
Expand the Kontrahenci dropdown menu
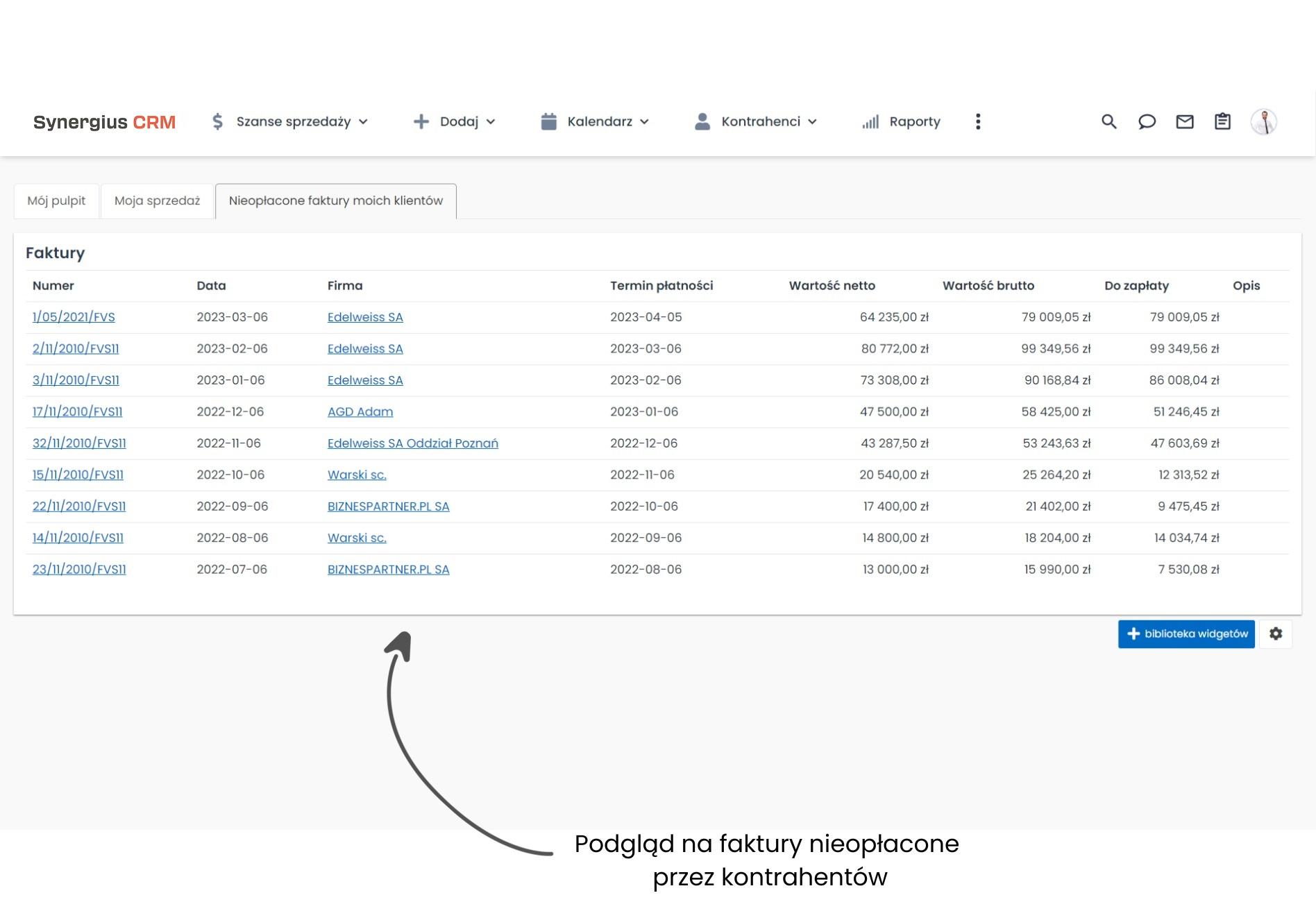(x=756, y=122)
